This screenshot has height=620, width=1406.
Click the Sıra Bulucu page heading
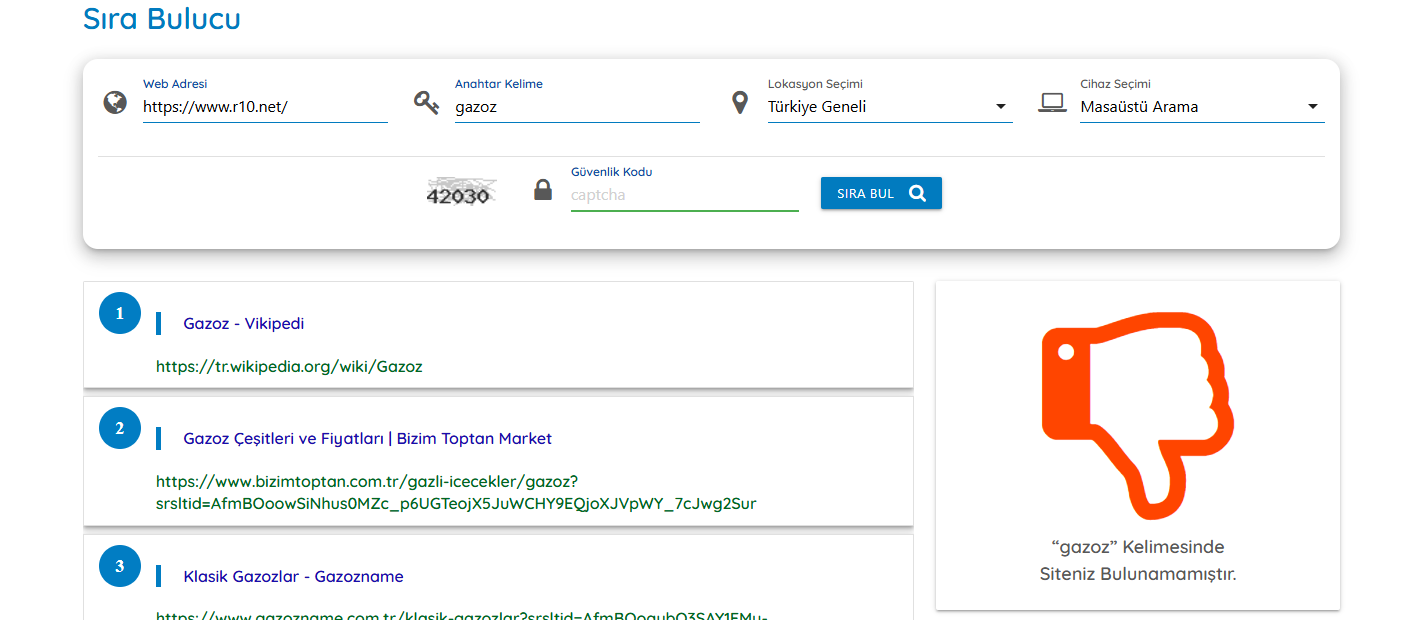[x=162, y=18]
